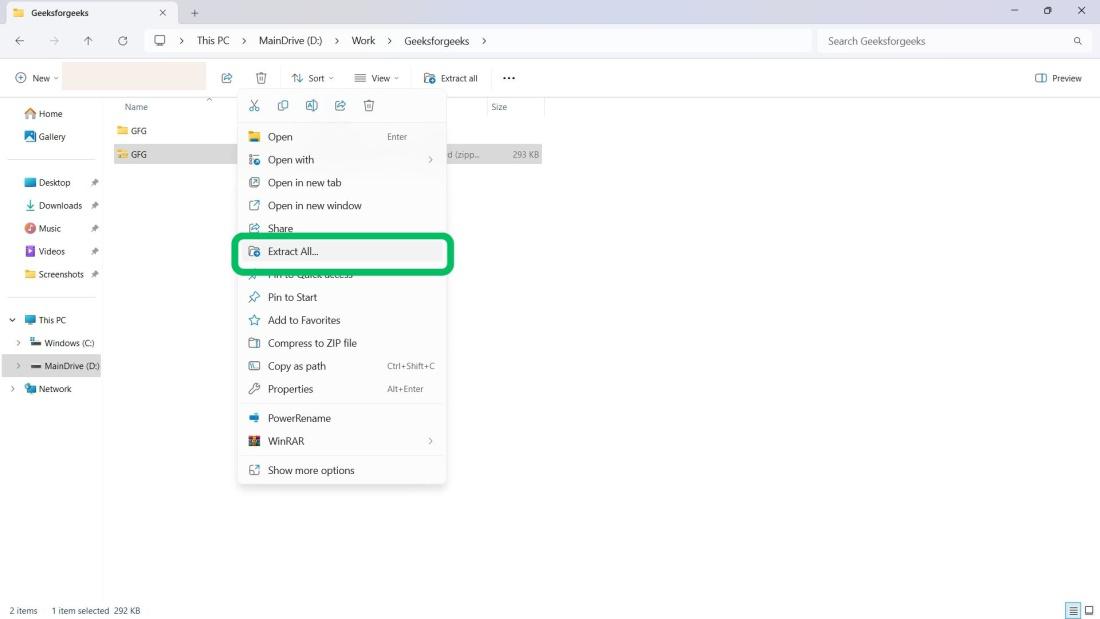This screenshot has width=1100, height=619.
Task: Expand the Network tree node
Action: [x=13, y=389]
